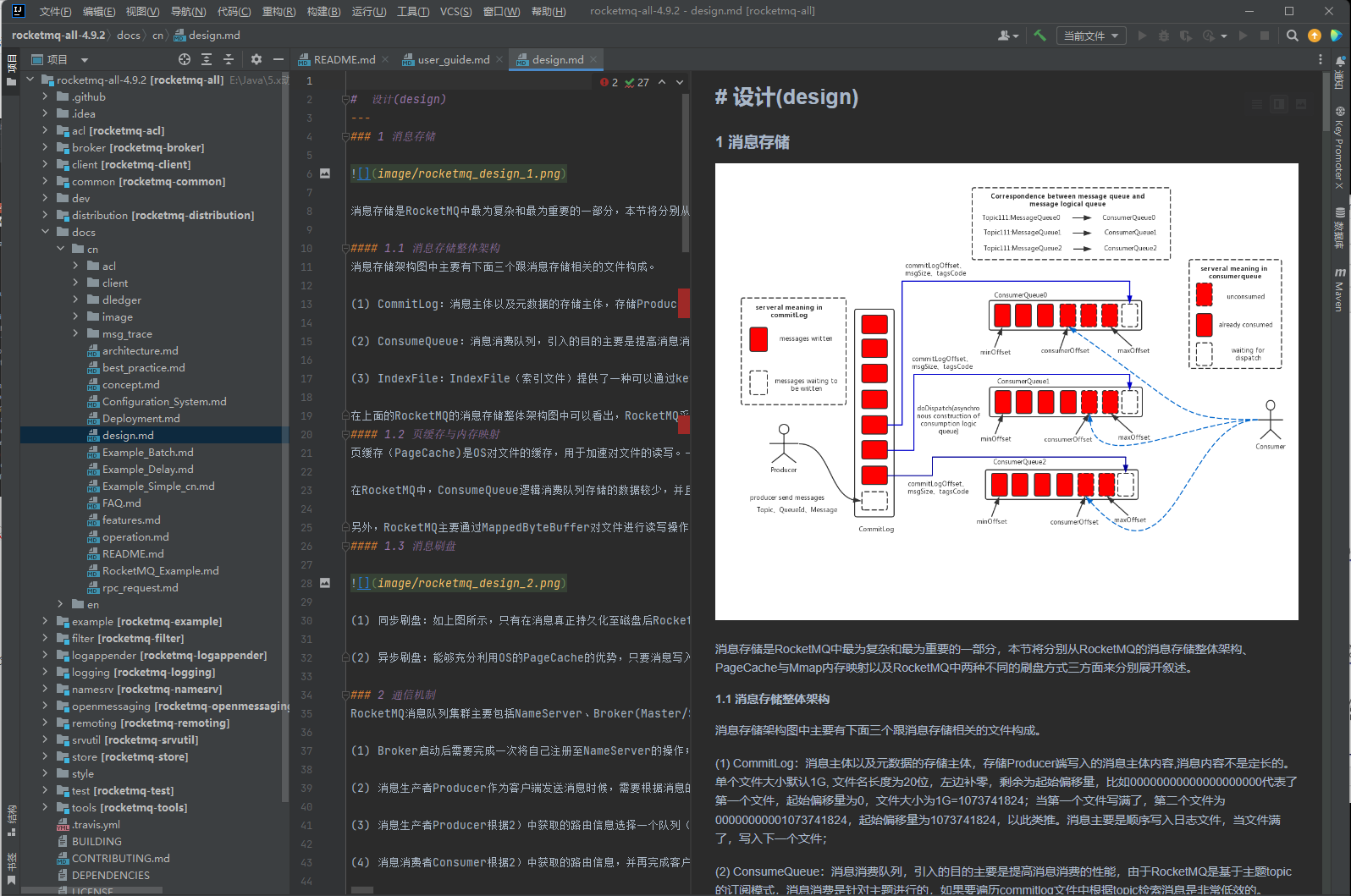Click the Profiler run icon

pyautogui.click(x=1208, y=36)
